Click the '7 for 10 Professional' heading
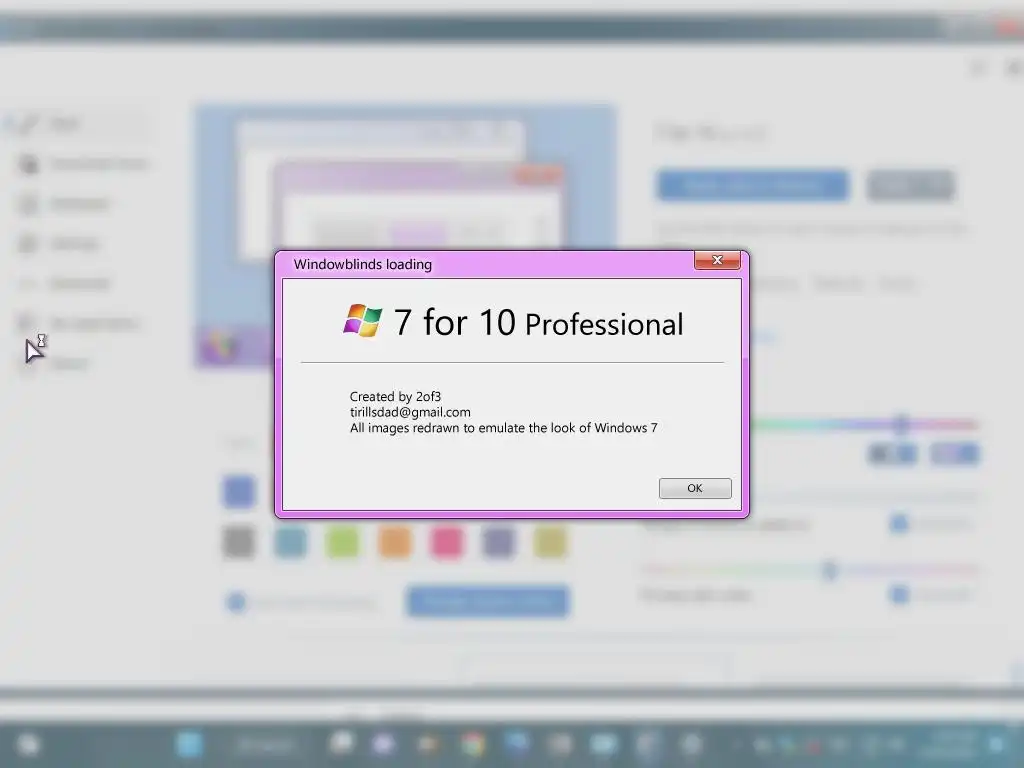This screenshot has height=768, width=1024. (x=539, y=323)
